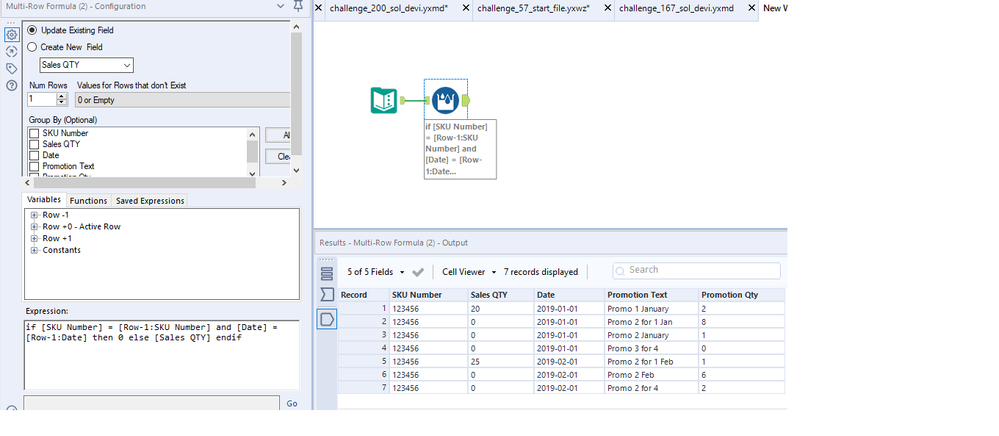999x436 pixels.
Task: Switch to Saved Expressions tab
Action: [150, 200]
